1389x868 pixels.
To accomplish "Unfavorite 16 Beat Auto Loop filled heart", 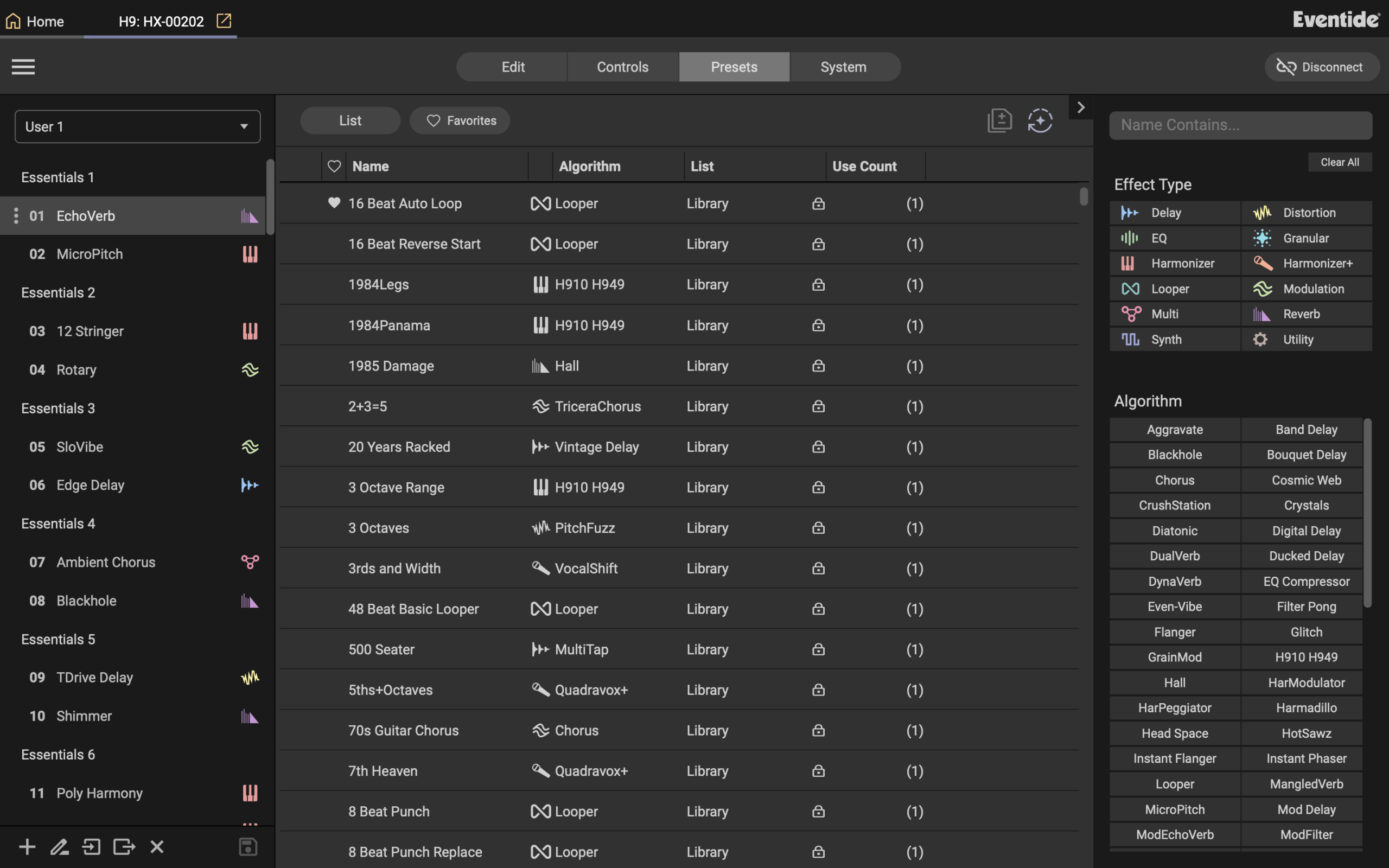I will tap(334, 203).
